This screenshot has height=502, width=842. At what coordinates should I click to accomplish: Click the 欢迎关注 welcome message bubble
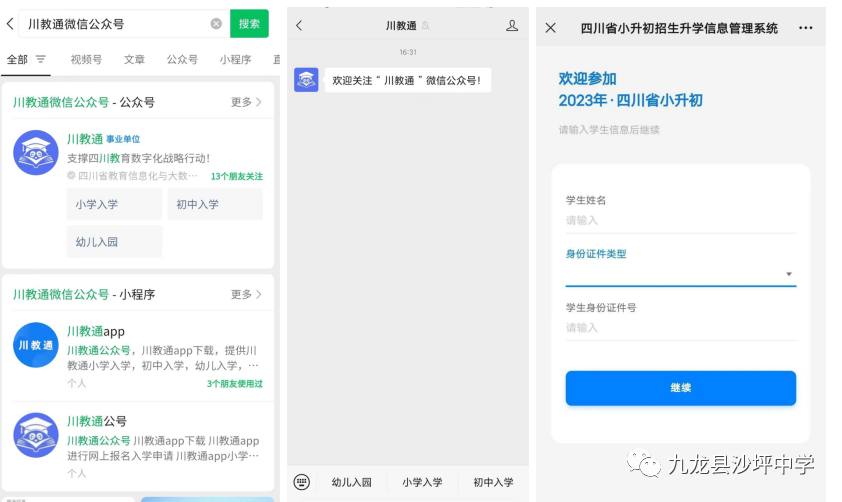coord(408,80)
